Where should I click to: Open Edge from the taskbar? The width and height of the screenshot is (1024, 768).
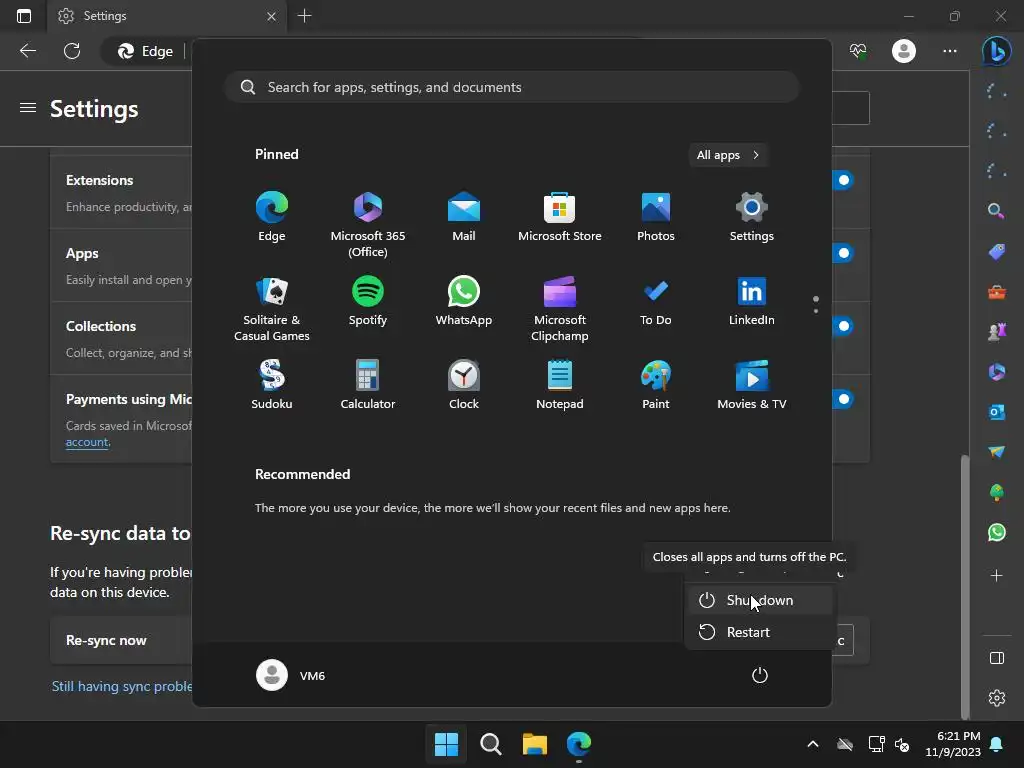579,744
